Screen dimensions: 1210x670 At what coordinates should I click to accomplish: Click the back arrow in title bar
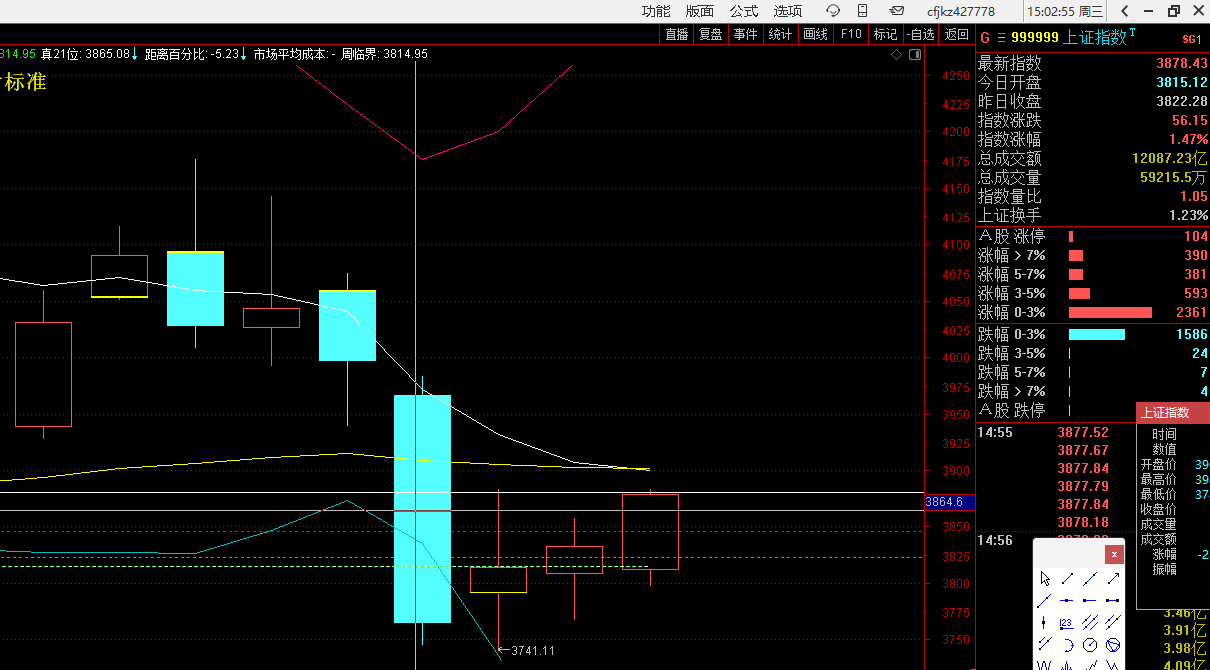(1125, 11)
